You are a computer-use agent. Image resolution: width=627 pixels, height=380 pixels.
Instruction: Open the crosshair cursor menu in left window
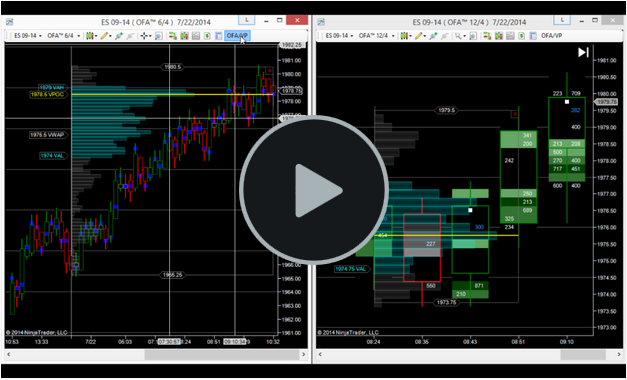[x=146, y=36]
